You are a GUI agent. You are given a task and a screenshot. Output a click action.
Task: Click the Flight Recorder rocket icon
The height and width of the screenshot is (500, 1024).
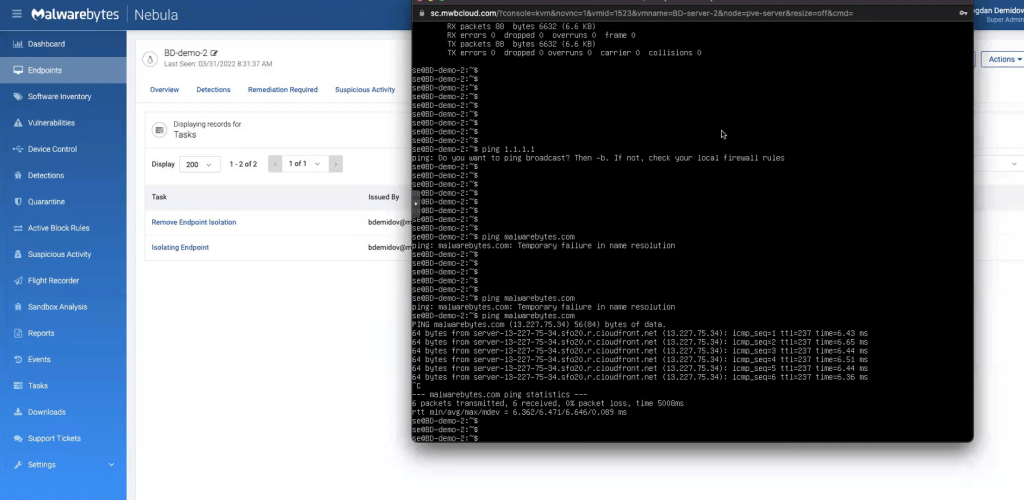point(18,281)
